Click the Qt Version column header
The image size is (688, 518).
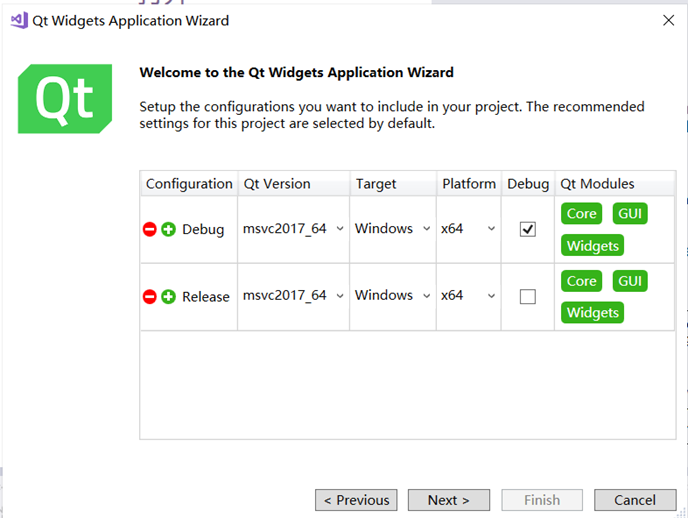294,184
